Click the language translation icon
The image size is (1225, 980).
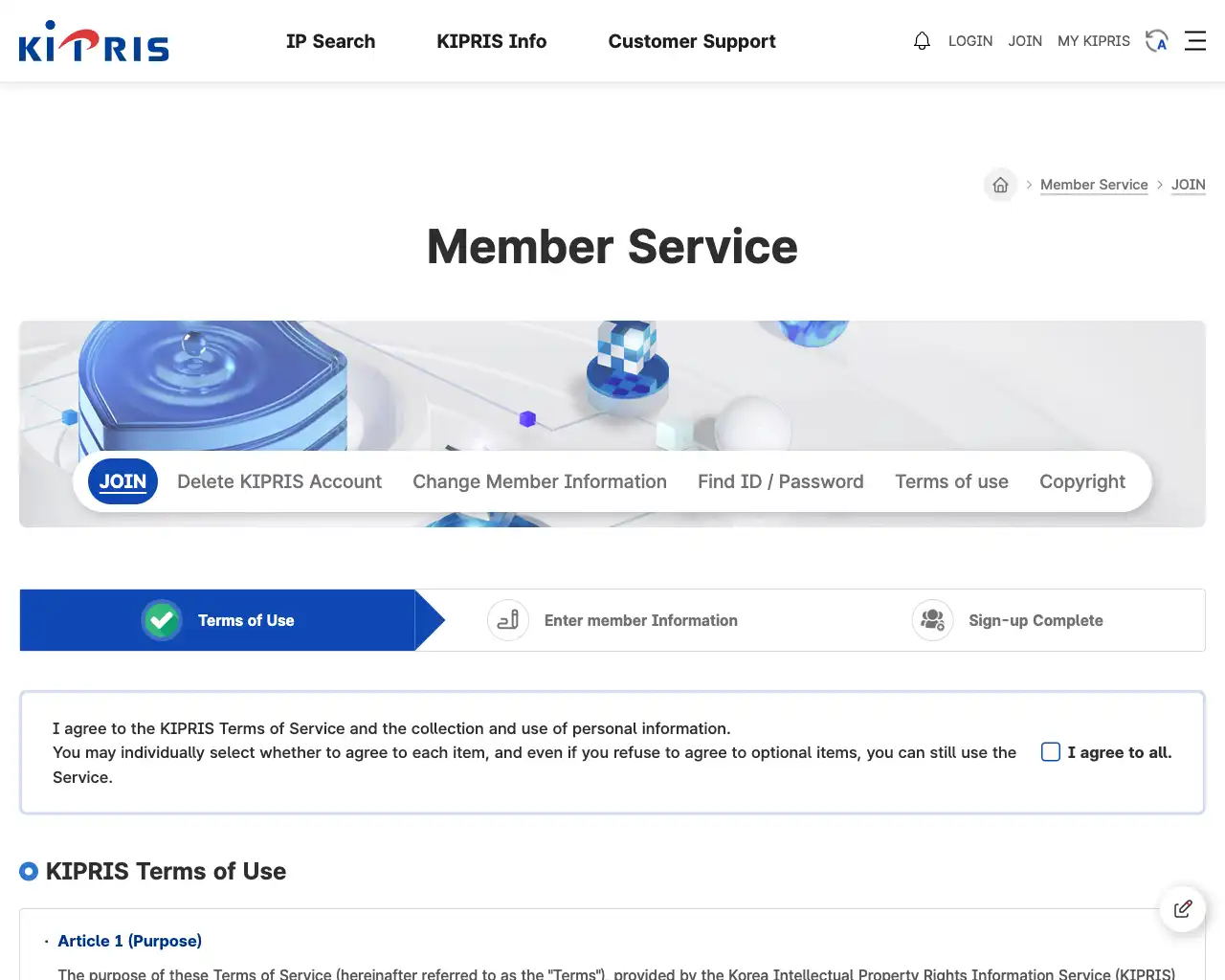click(1157, 41)
